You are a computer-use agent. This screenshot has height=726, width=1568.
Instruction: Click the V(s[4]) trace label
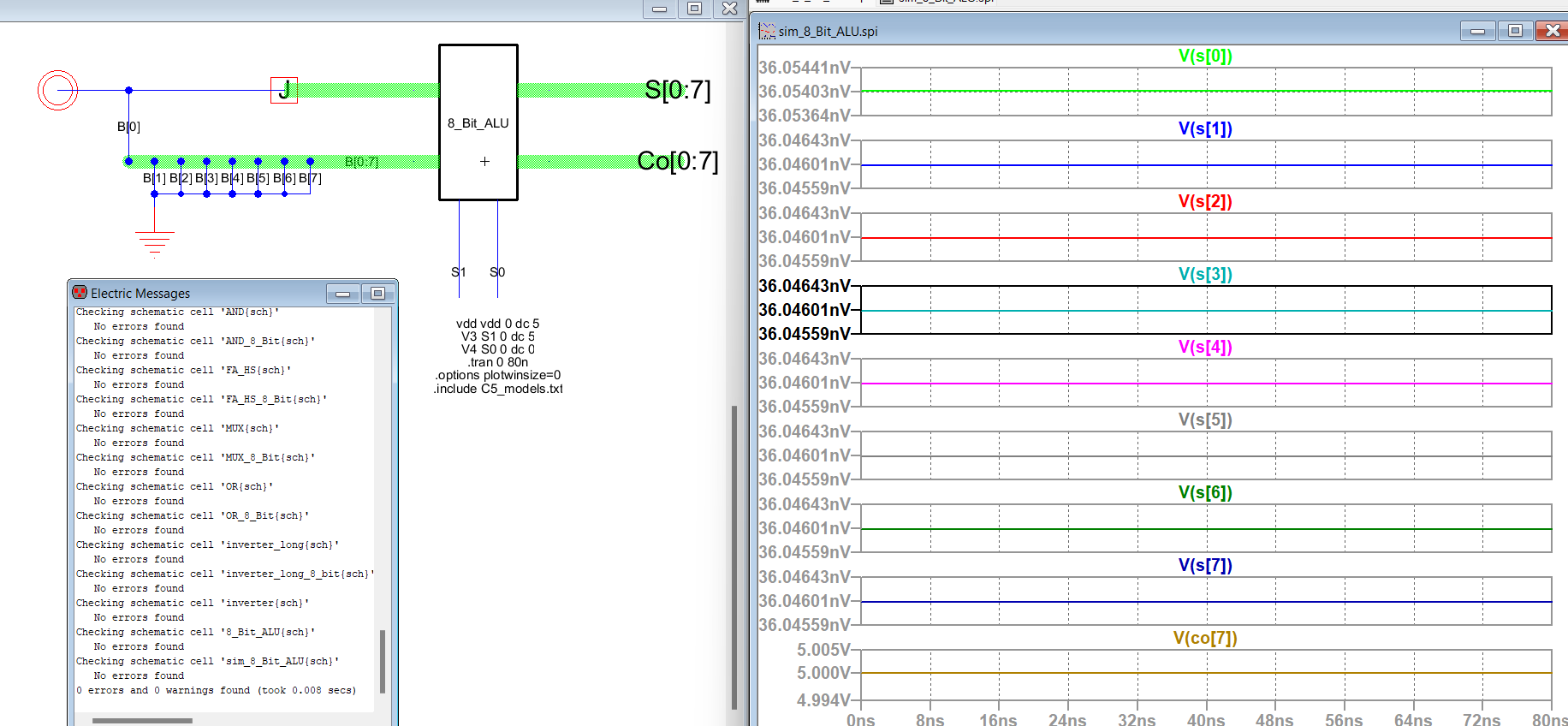(1205, 347)
